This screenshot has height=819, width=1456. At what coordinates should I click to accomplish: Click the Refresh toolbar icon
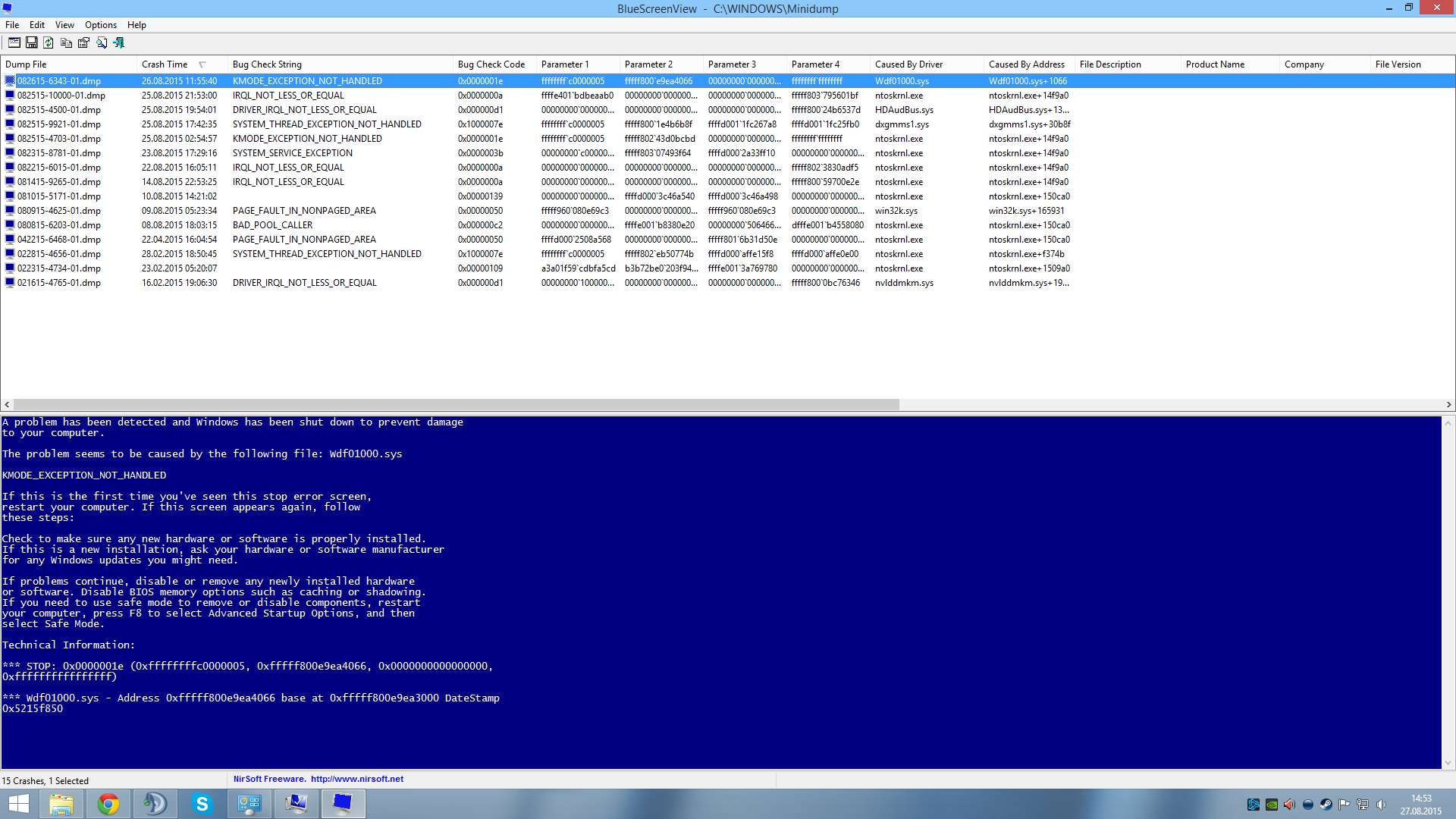[49, 43]
